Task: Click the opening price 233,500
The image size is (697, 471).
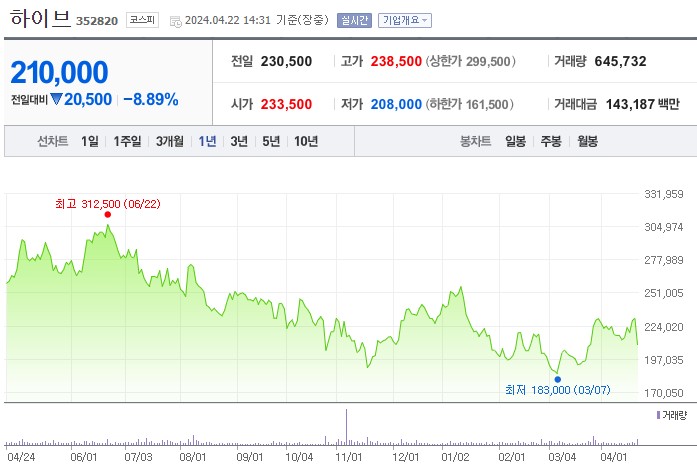Action: (286, 104)
